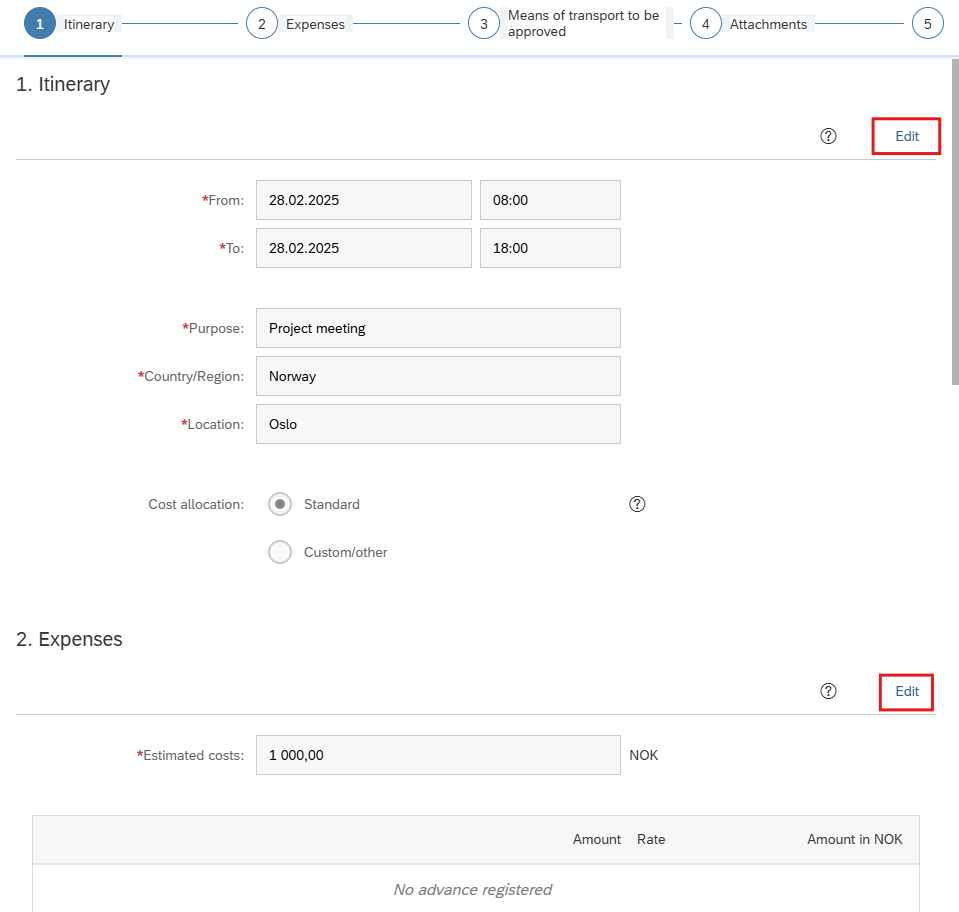
Task: Edit the Expenses section
Action: [x=906, y=691]
